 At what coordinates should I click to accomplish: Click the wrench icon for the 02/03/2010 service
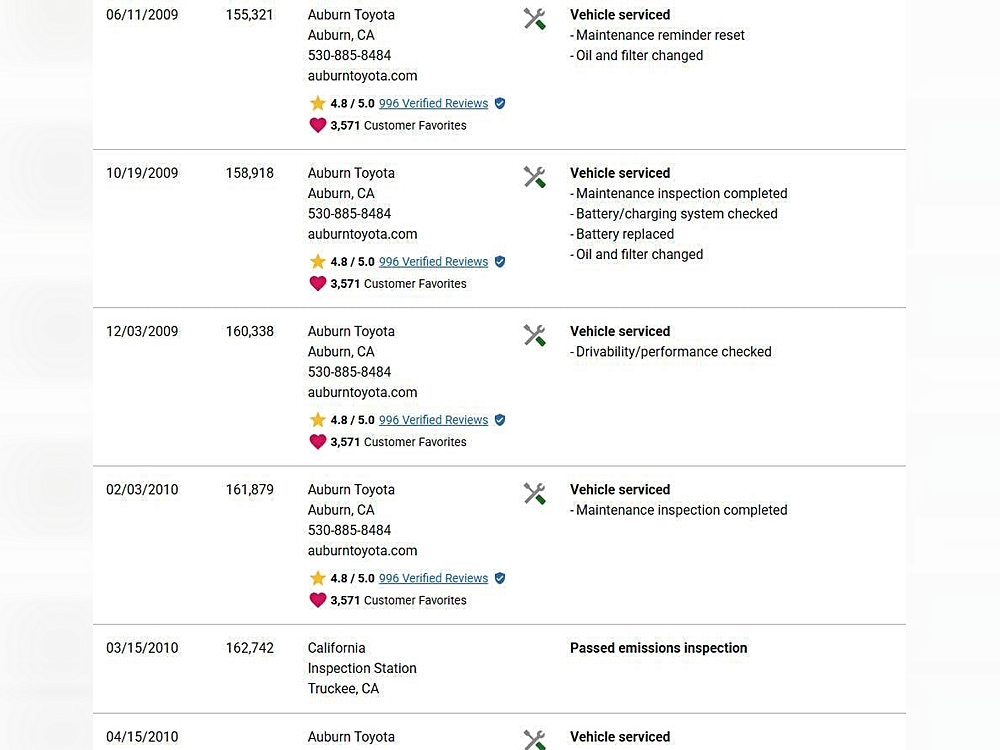coord(535,493)
